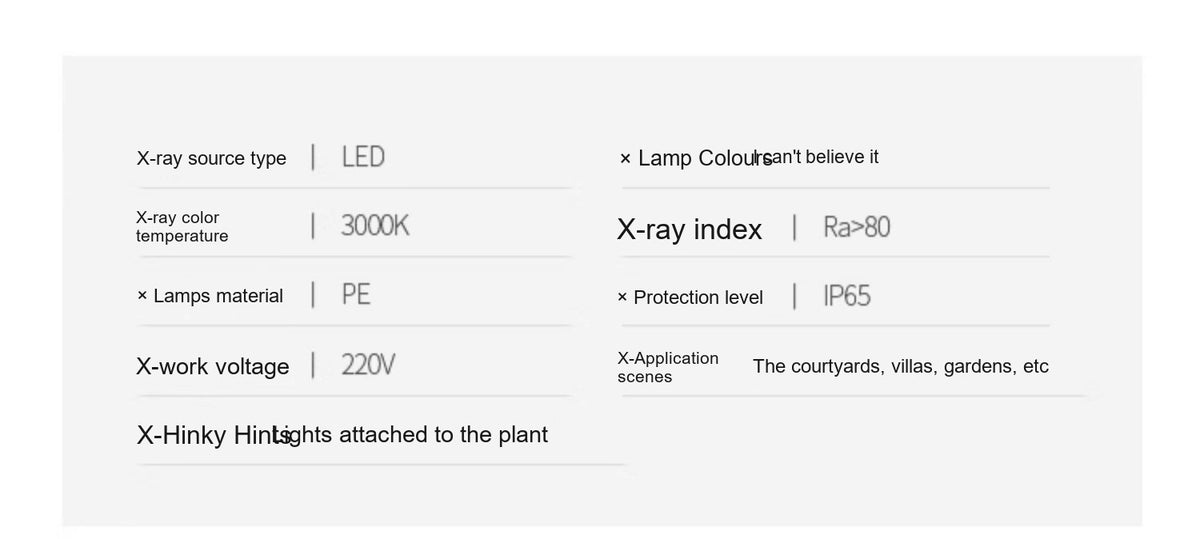Click the 'X-ray color temperature' label

182,227
